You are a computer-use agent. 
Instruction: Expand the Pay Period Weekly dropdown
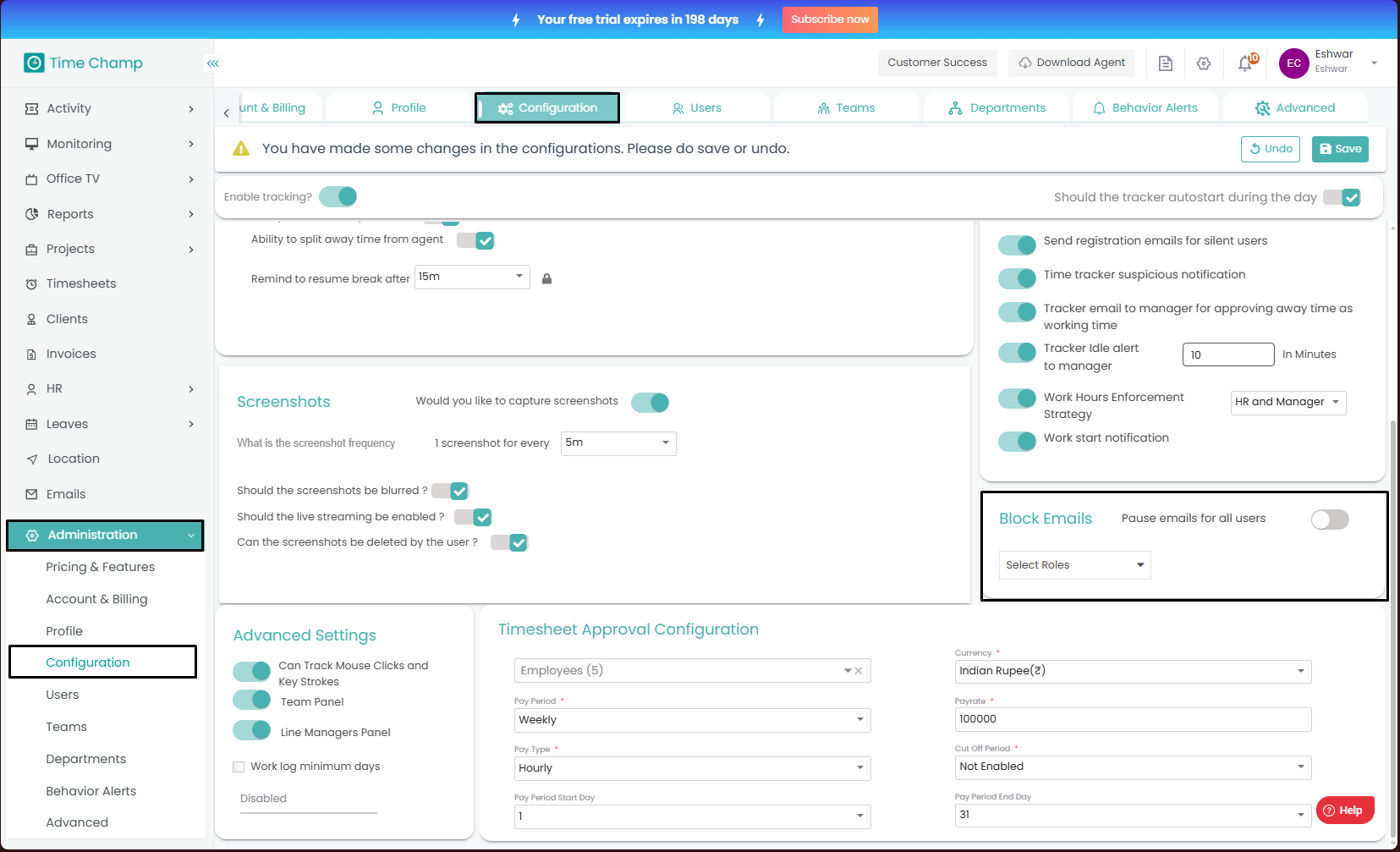(x=691, y=720)
